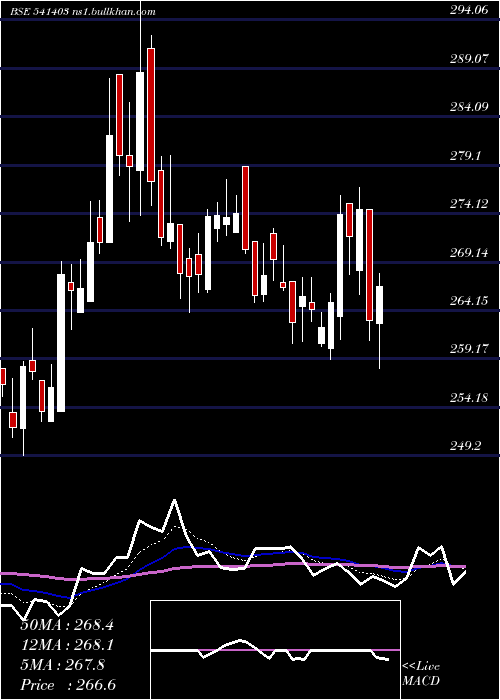This screenshot has height=700, width=500.
Task: Click the 289.07 price axis label
Action: click(469, 59)
